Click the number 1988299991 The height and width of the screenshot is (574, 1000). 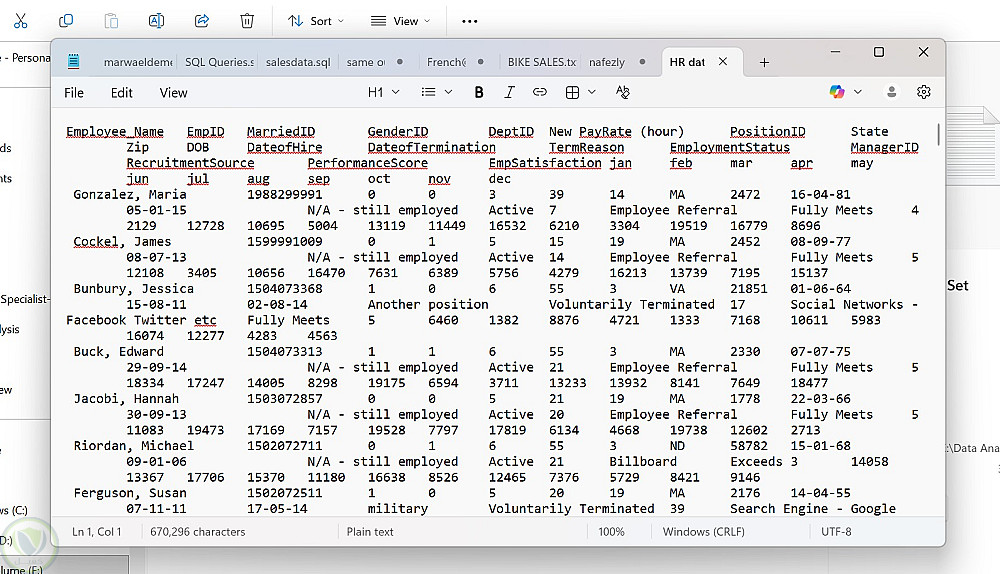coord(284,195)
